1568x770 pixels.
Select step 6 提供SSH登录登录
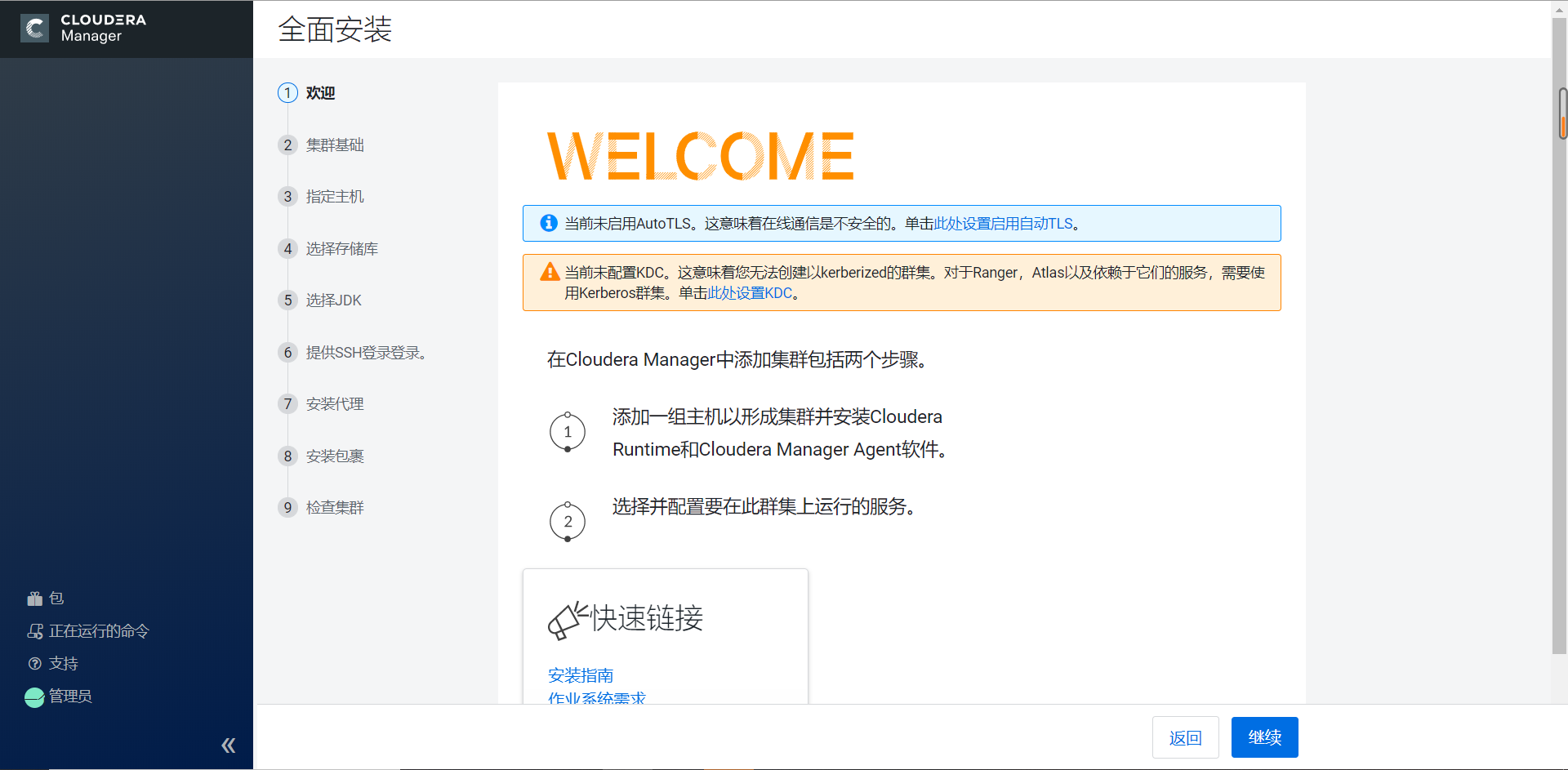pos(353,353)
